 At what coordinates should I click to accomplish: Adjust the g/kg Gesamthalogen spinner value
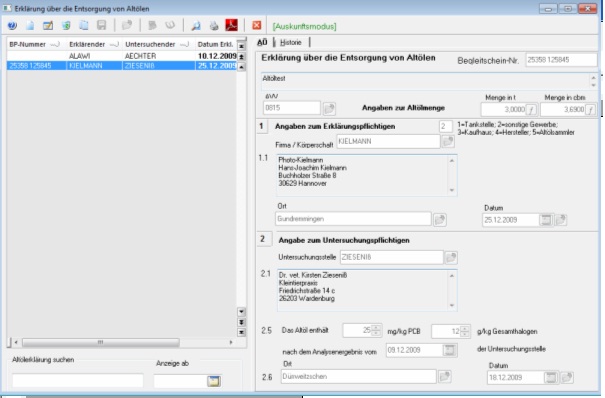(x=465, y=331)
